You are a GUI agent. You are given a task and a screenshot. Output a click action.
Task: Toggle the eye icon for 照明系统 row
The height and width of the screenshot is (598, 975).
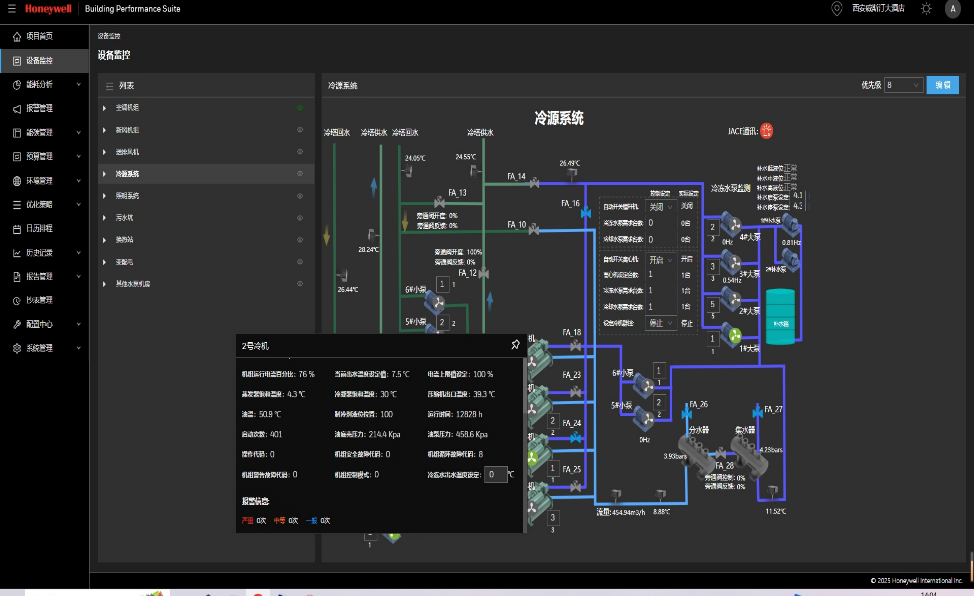point(300,196)
